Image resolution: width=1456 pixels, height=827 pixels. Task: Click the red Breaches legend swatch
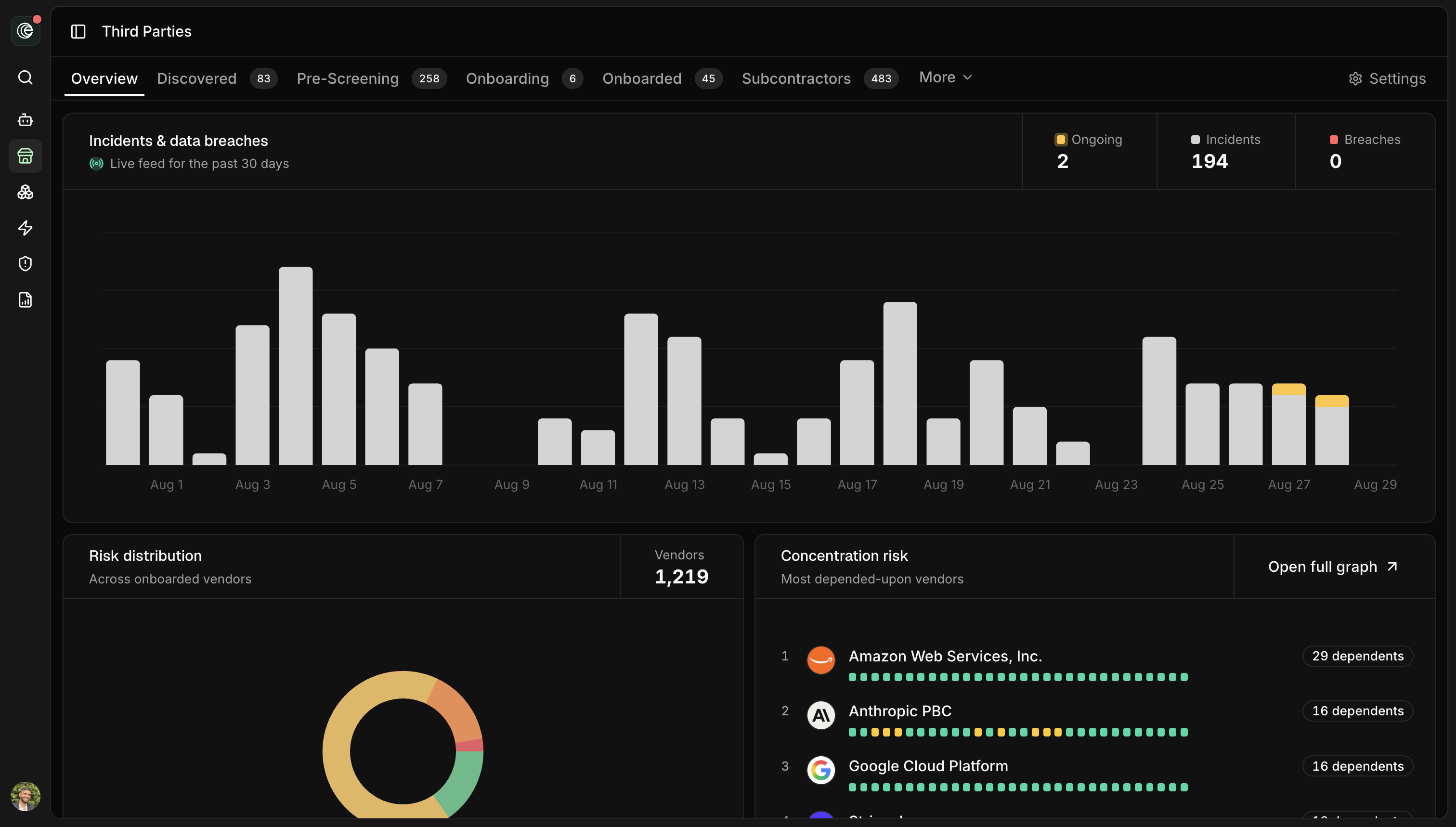[1334, 140]
